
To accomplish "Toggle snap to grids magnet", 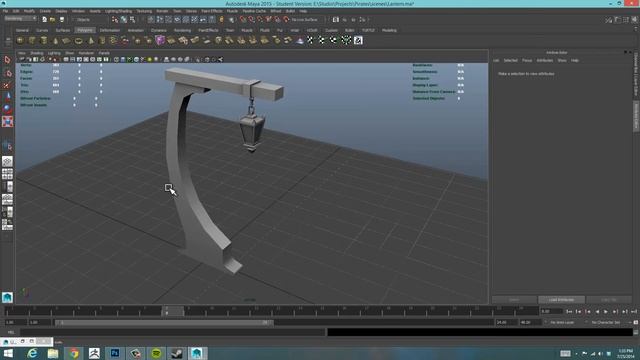I will click(243, 20).
